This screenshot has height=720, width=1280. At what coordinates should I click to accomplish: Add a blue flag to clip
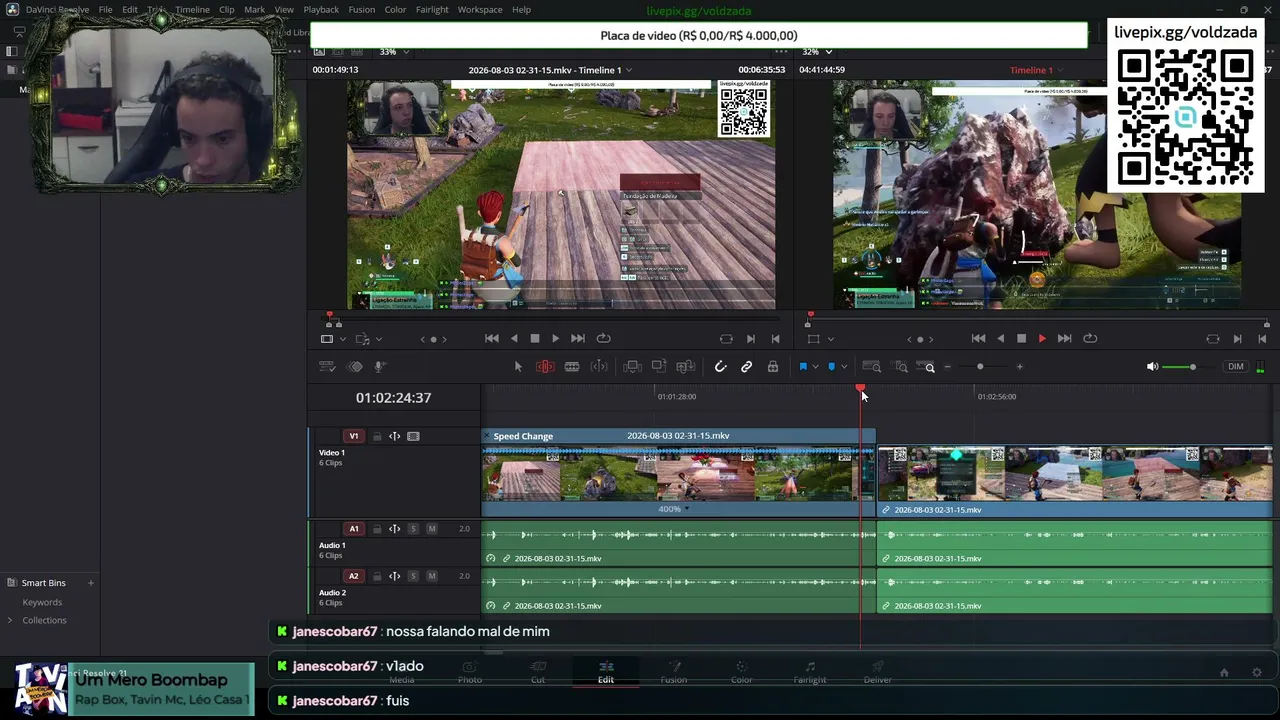pyautogui.click(x=802, y=367)
